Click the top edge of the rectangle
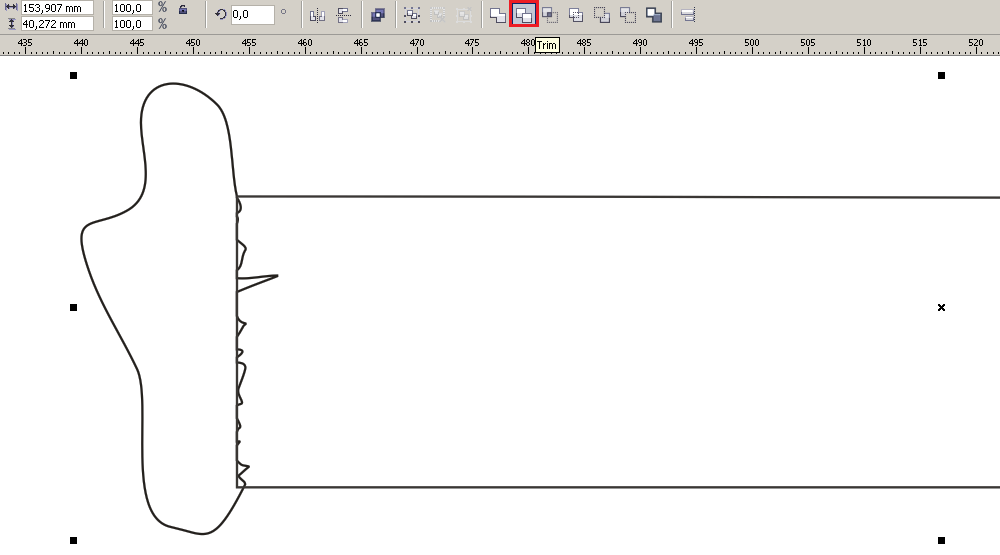Image resolution: width=1000 pixels, height=555 pixels. (617, 196)
